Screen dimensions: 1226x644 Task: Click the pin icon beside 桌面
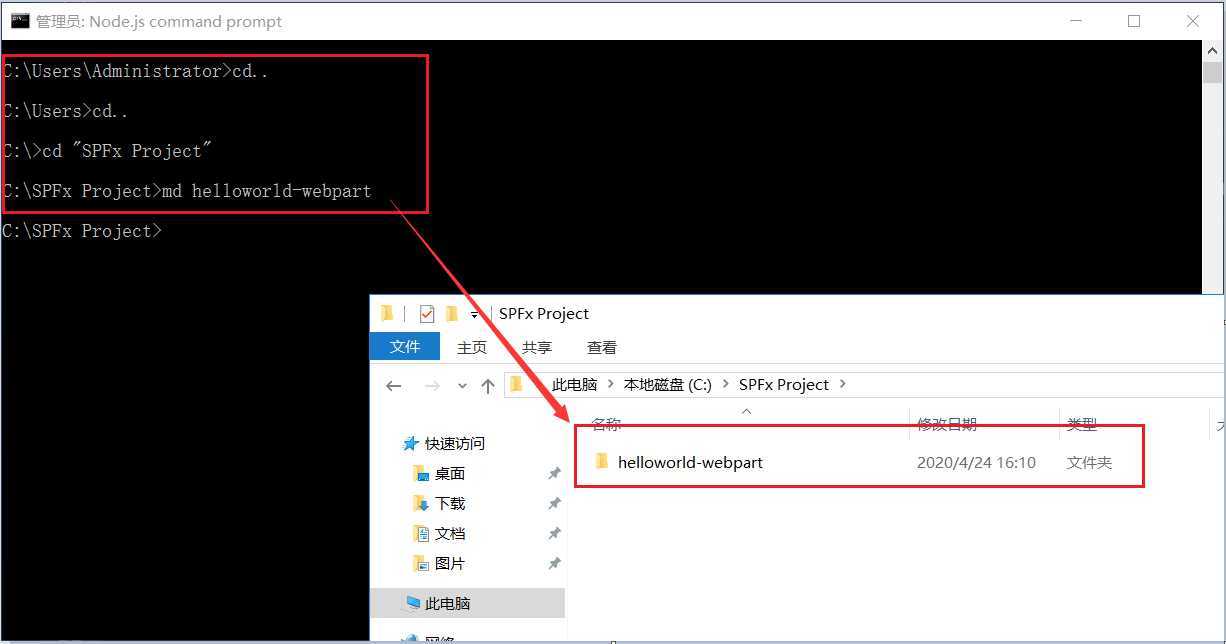click(554, 473)
